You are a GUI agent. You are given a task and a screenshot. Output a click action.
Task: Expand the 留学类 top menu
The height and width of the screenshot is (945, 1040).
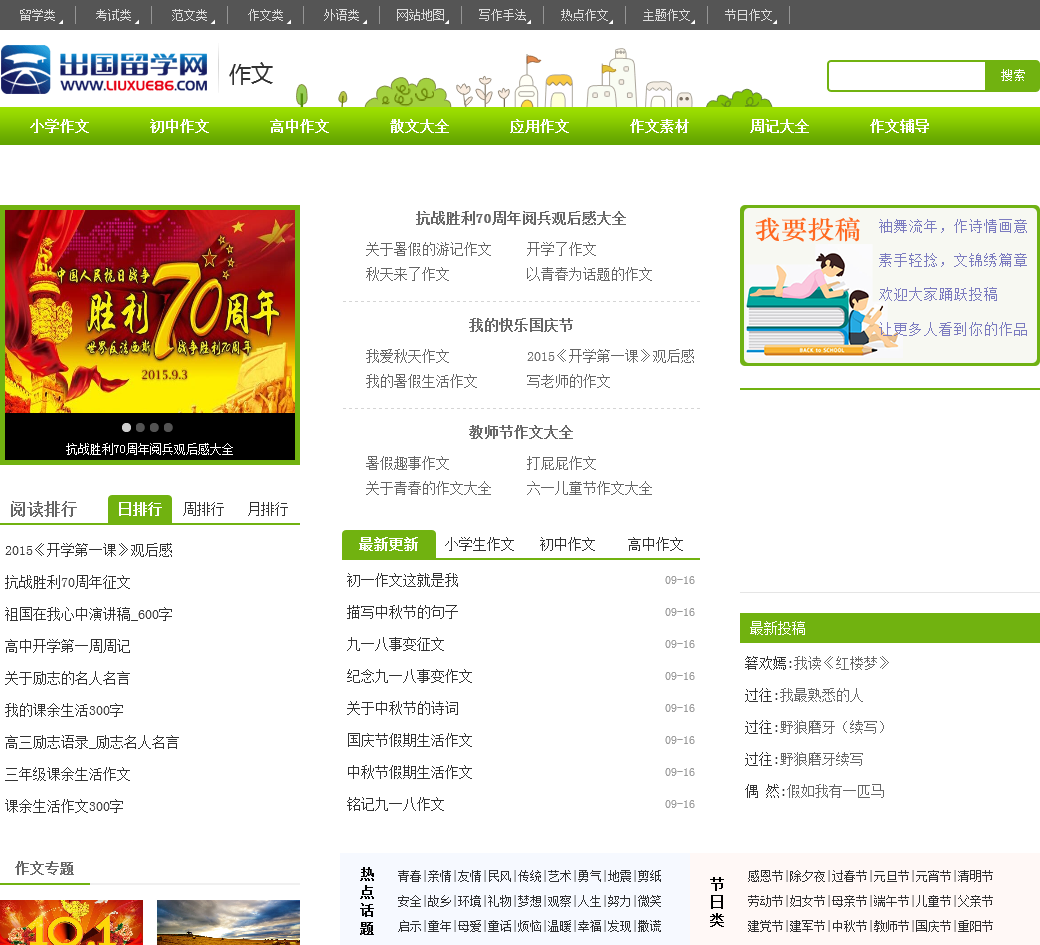coord(38,15)
